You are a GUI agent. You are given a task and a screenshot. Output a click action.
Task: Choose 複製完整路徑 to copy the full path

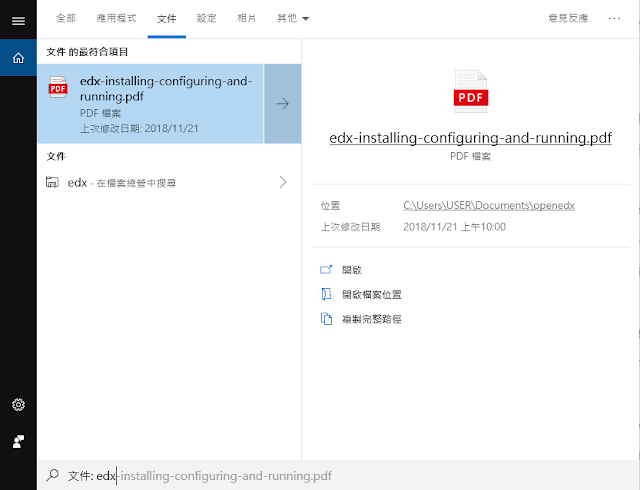[x=371, y=319]
